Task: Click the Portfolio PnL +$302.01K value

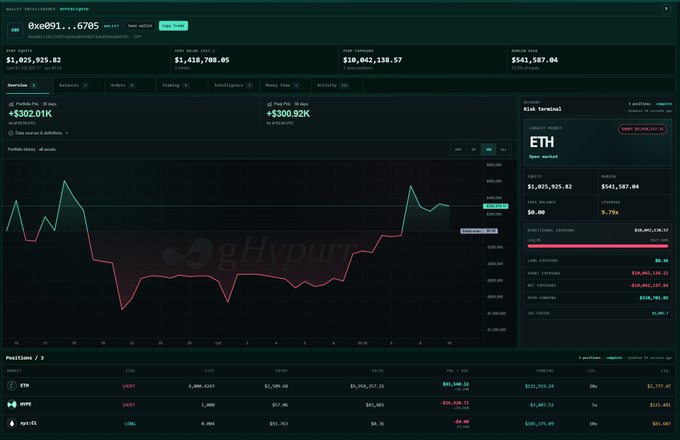Action: coord(30,114)
